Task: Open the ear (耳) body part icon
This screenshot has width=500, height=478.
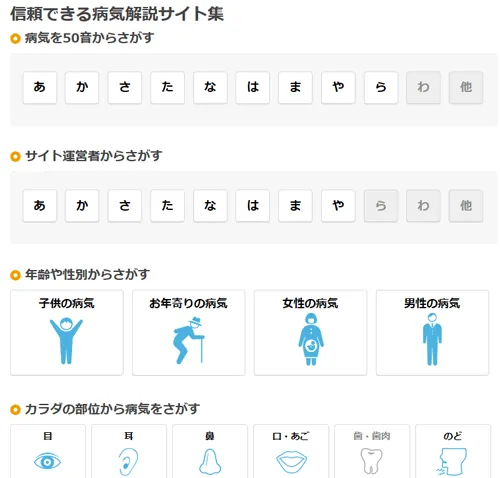Action: coord(128,462)
